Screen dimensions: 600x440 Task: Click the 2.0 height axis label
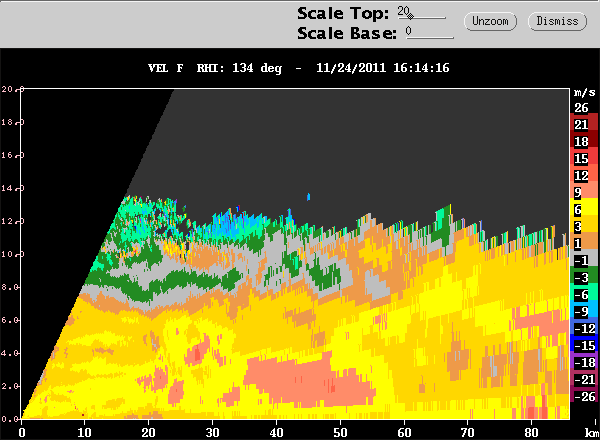point(9,386)
